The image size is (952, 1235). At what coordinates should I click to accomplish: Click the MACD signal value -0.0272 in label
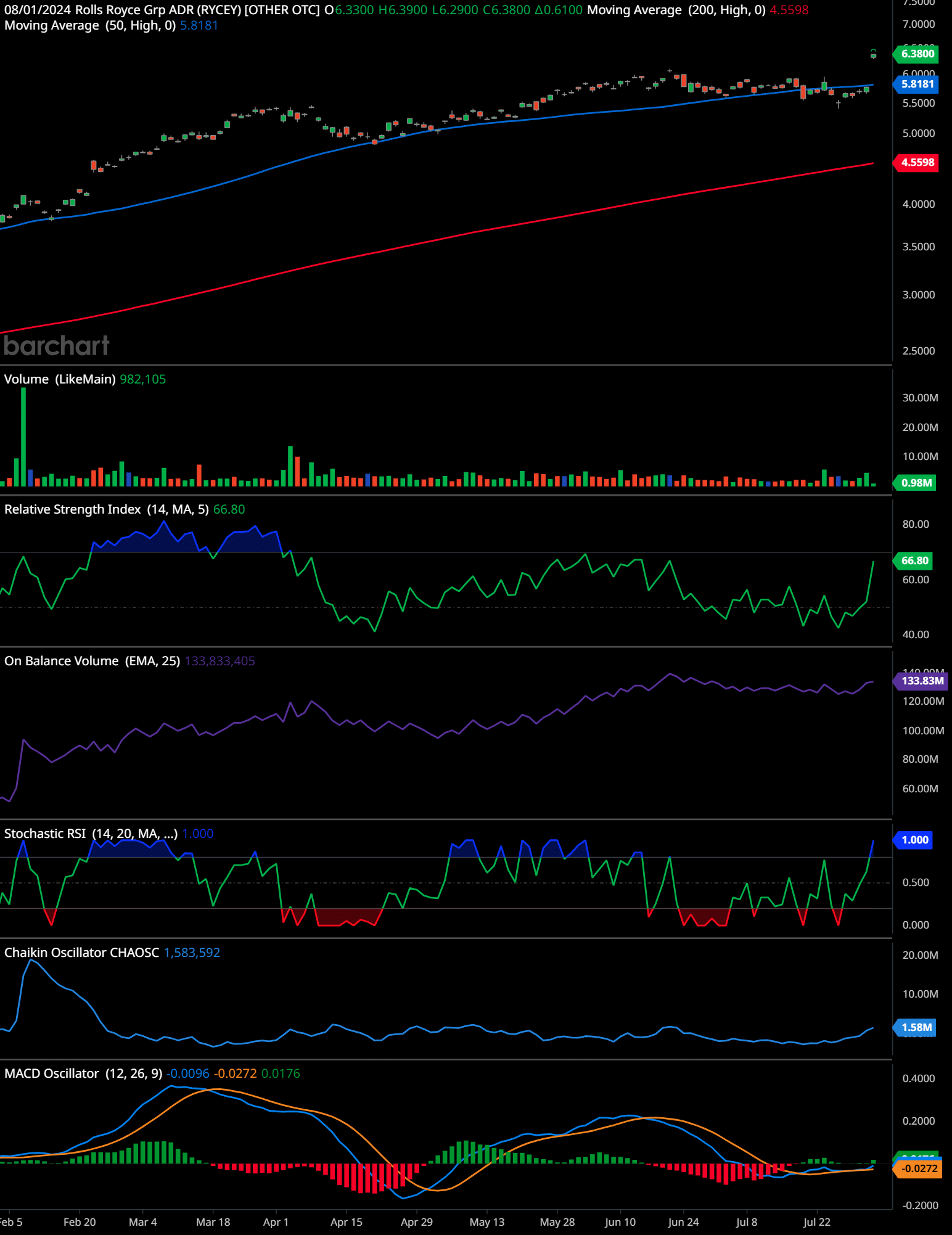[x=236, y=1073]
